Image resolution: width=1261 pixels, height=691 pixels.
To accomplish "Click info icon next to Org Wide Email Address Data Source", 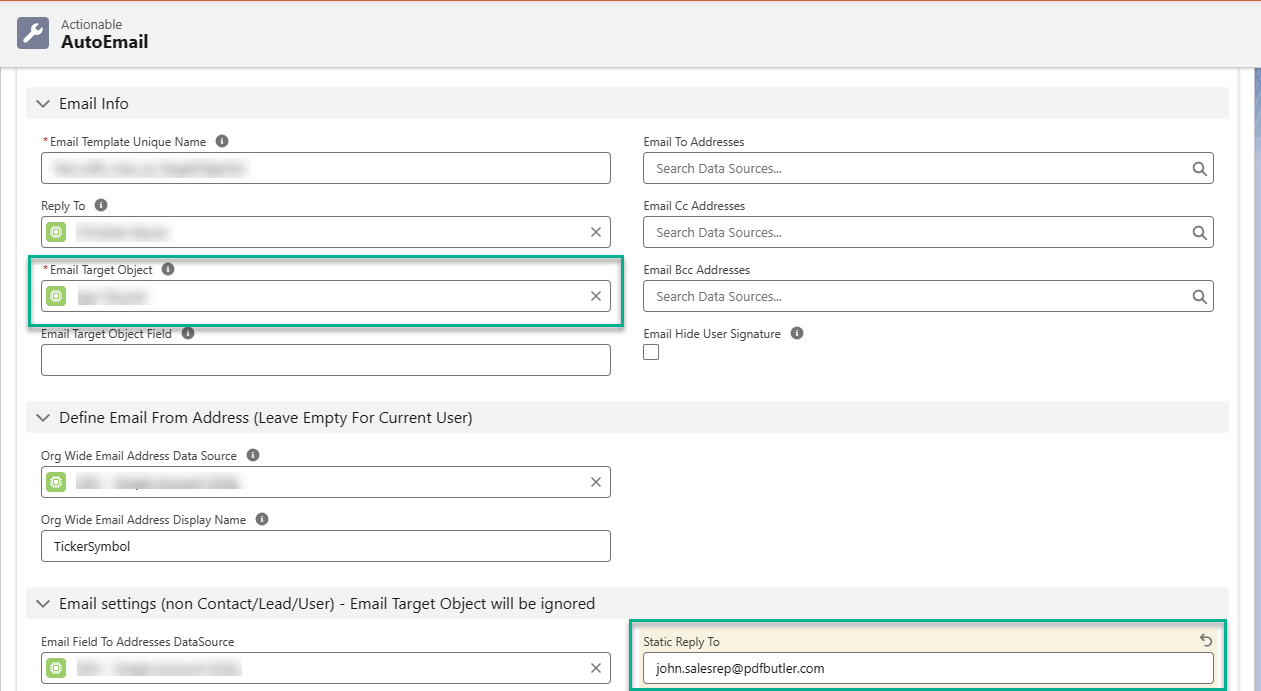I will 253,456.
